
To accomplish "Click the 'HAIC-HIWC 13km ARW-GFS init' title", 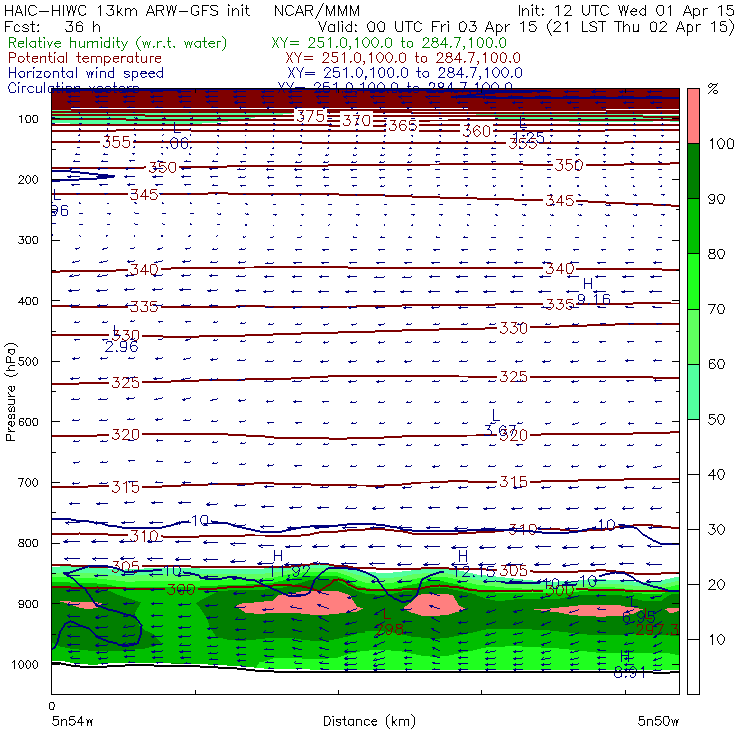I will pos(127,10).
